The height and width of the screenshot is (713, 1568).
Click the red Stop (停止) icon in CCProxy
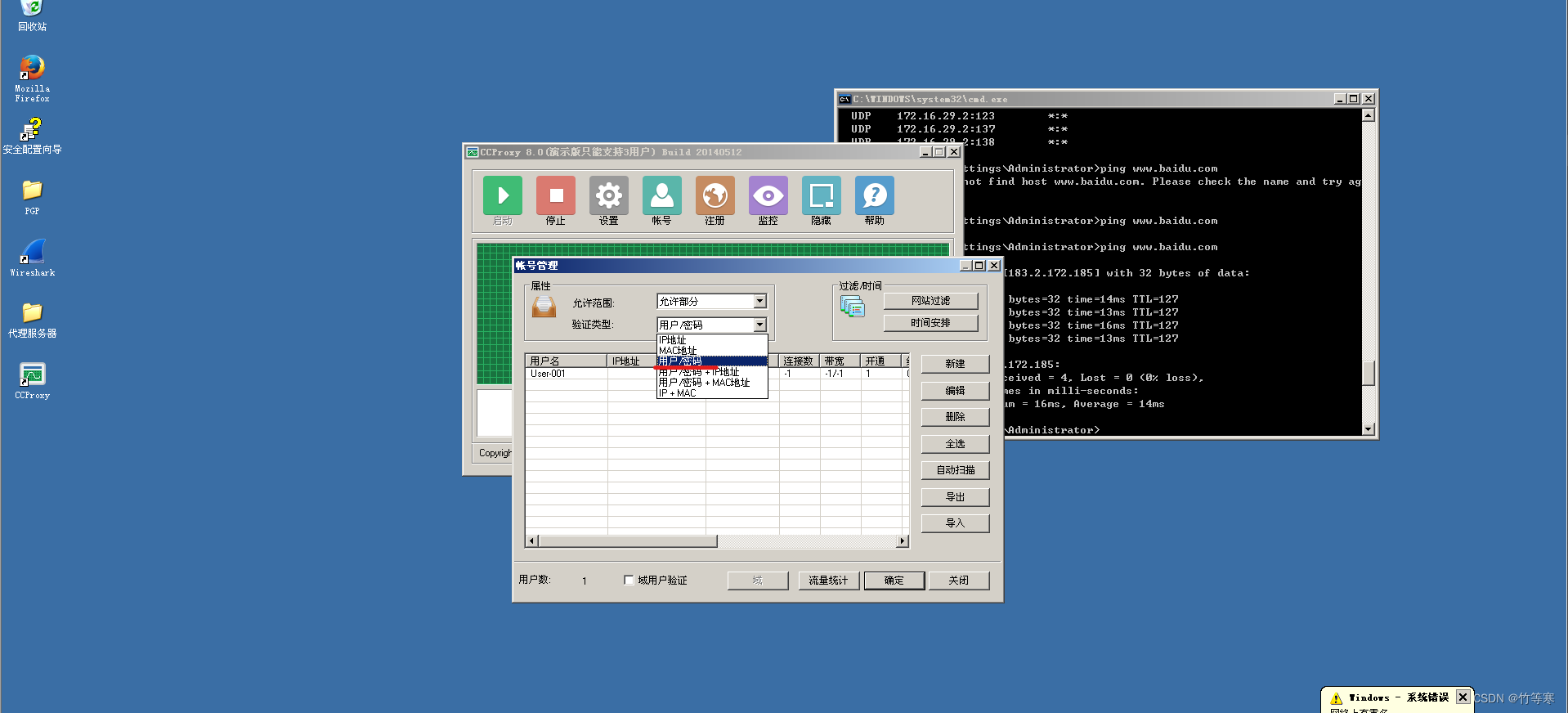[x=556, y=195]
